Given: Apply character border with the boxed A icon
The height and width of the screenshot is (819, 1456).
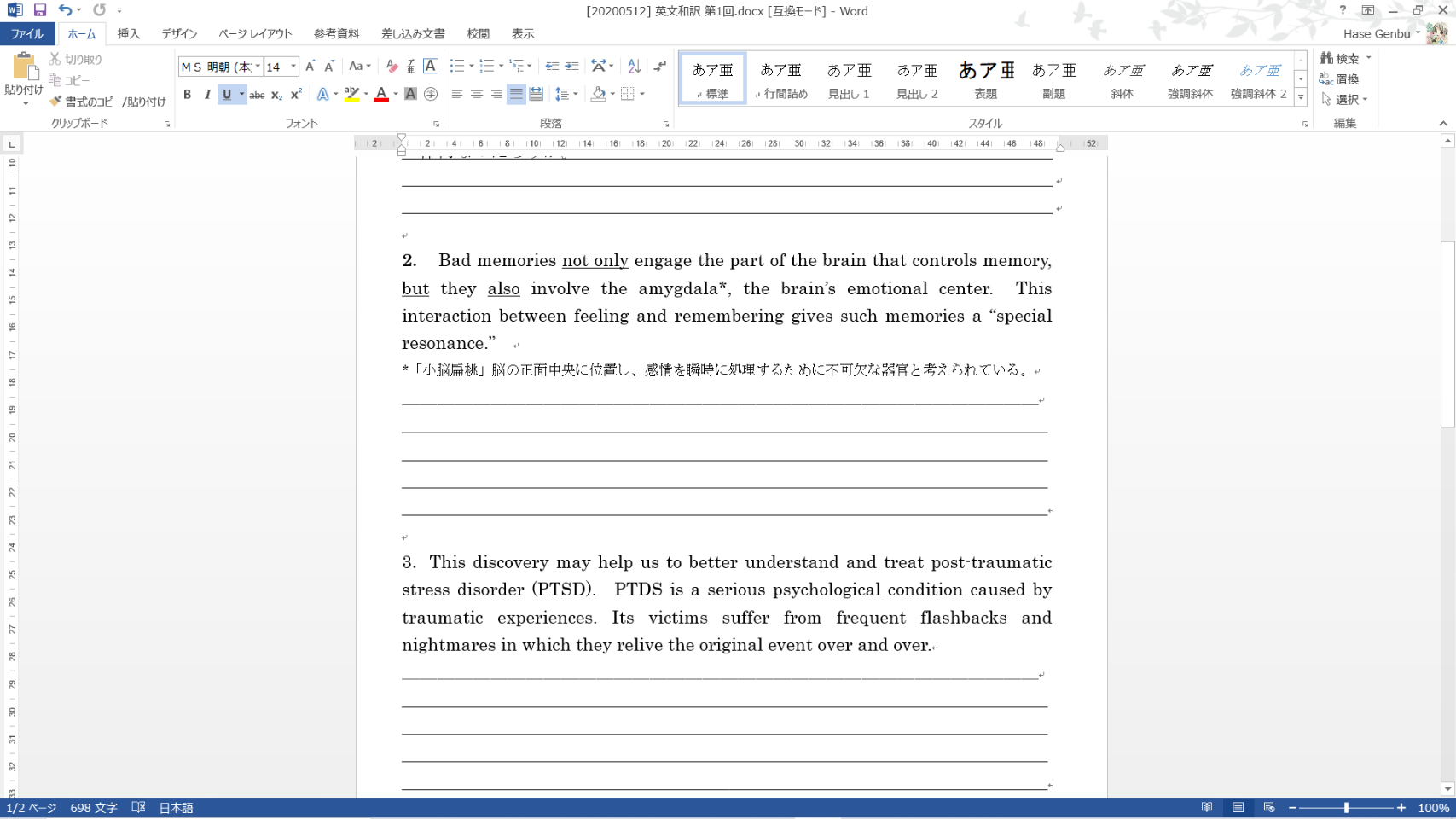Looking at the screenshot, I should pyautogui.click(x=431, y=67).
